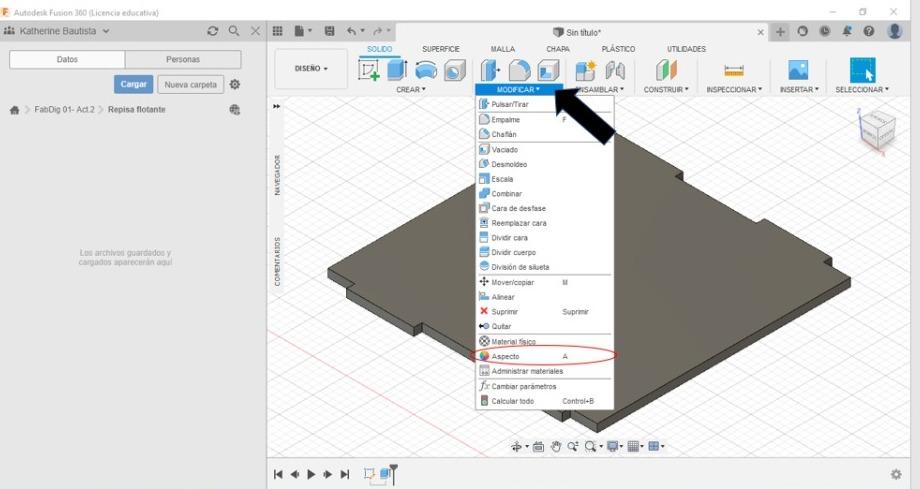This screenshot has width=920, height=489.
Task: Click the Nueva carpeta button
Action: click(x=191, y=85)
